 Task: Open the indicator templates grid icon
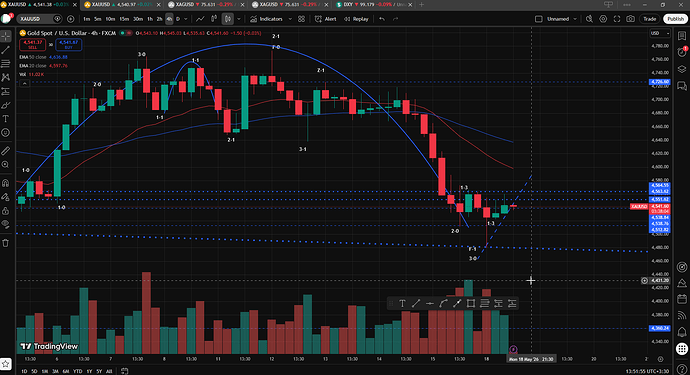coord(301,19)
